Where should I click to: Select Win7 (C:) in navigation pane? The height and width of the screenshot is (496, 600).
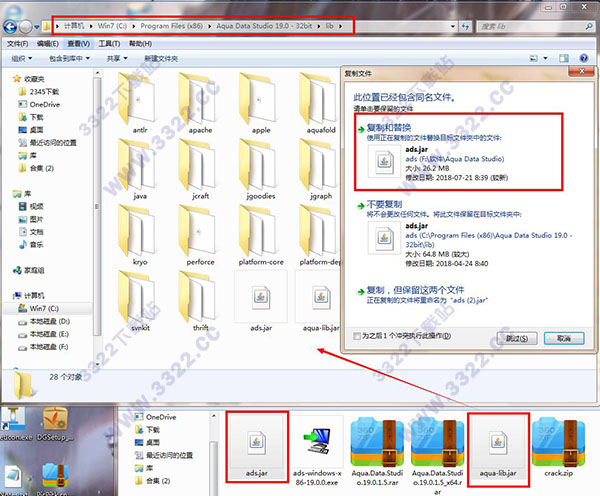pyautogui.click(x=44, y=308)
